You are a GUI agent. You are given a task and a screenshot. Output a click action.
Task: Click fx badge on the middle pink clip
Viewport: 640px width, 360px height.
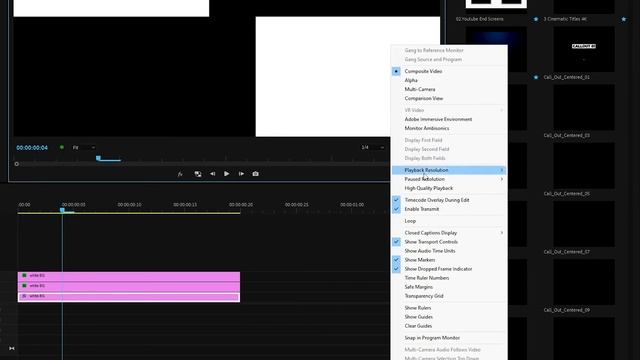(24, 286)
